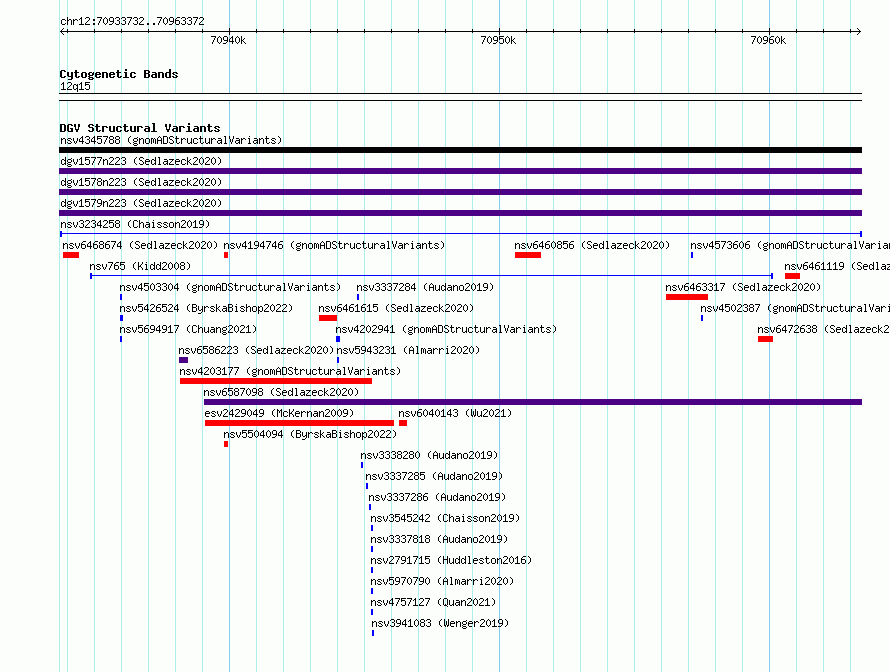Open nsv4202941 gnomAD variant label

[446, 329]
